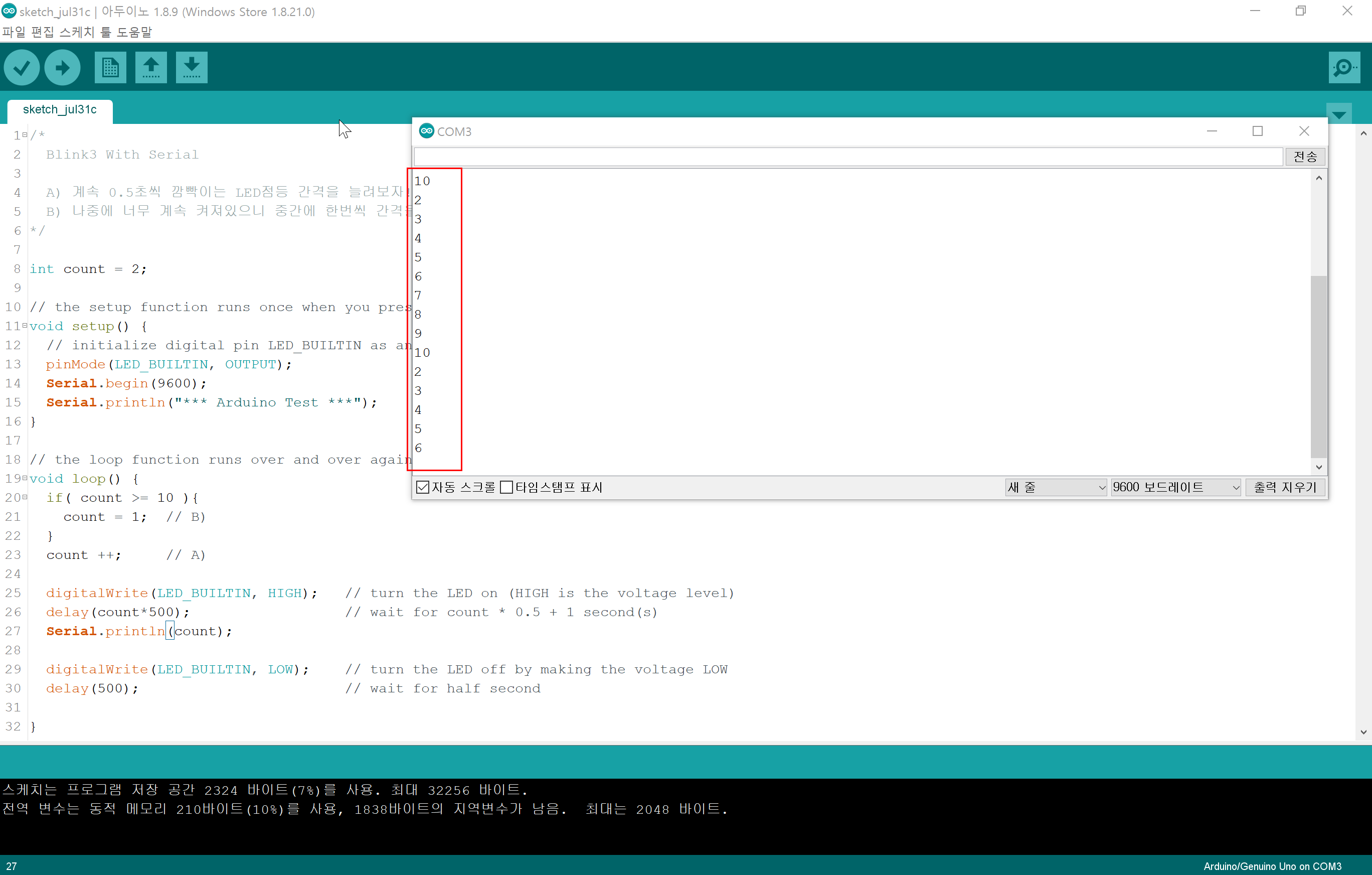Select the sketch_jul31c tab
1372x875 pixels.
coord(60,109)
